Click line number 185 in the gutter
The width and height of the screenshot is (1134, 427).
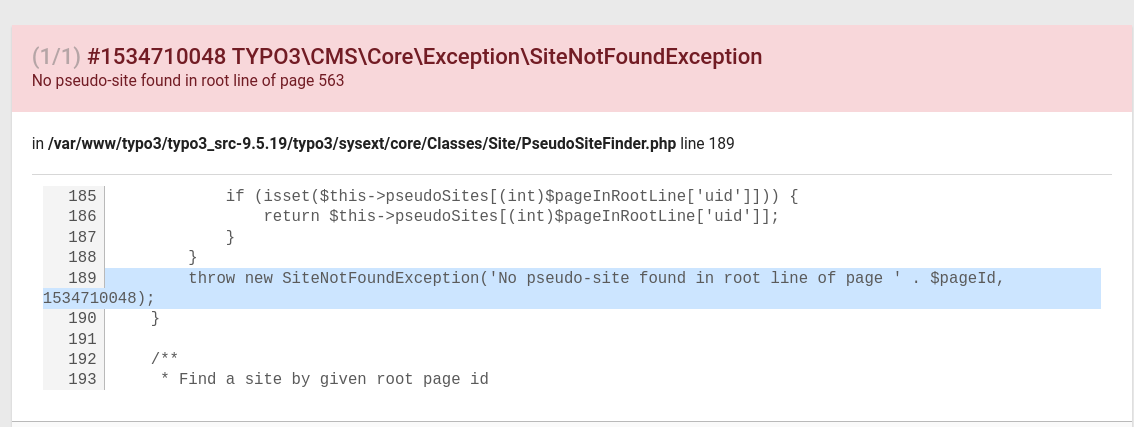(x=82, y=196)
